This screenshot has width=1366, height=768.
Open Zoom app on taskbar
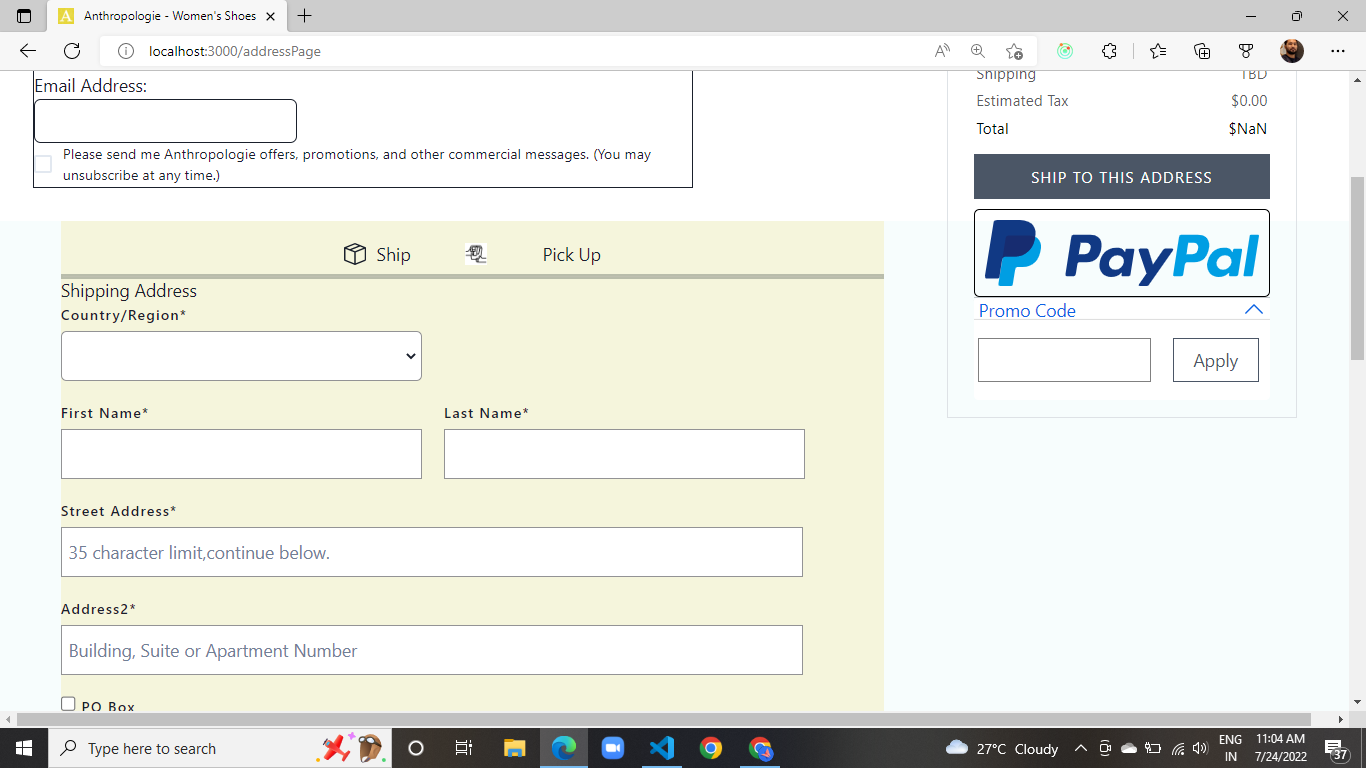click(612, 748)
